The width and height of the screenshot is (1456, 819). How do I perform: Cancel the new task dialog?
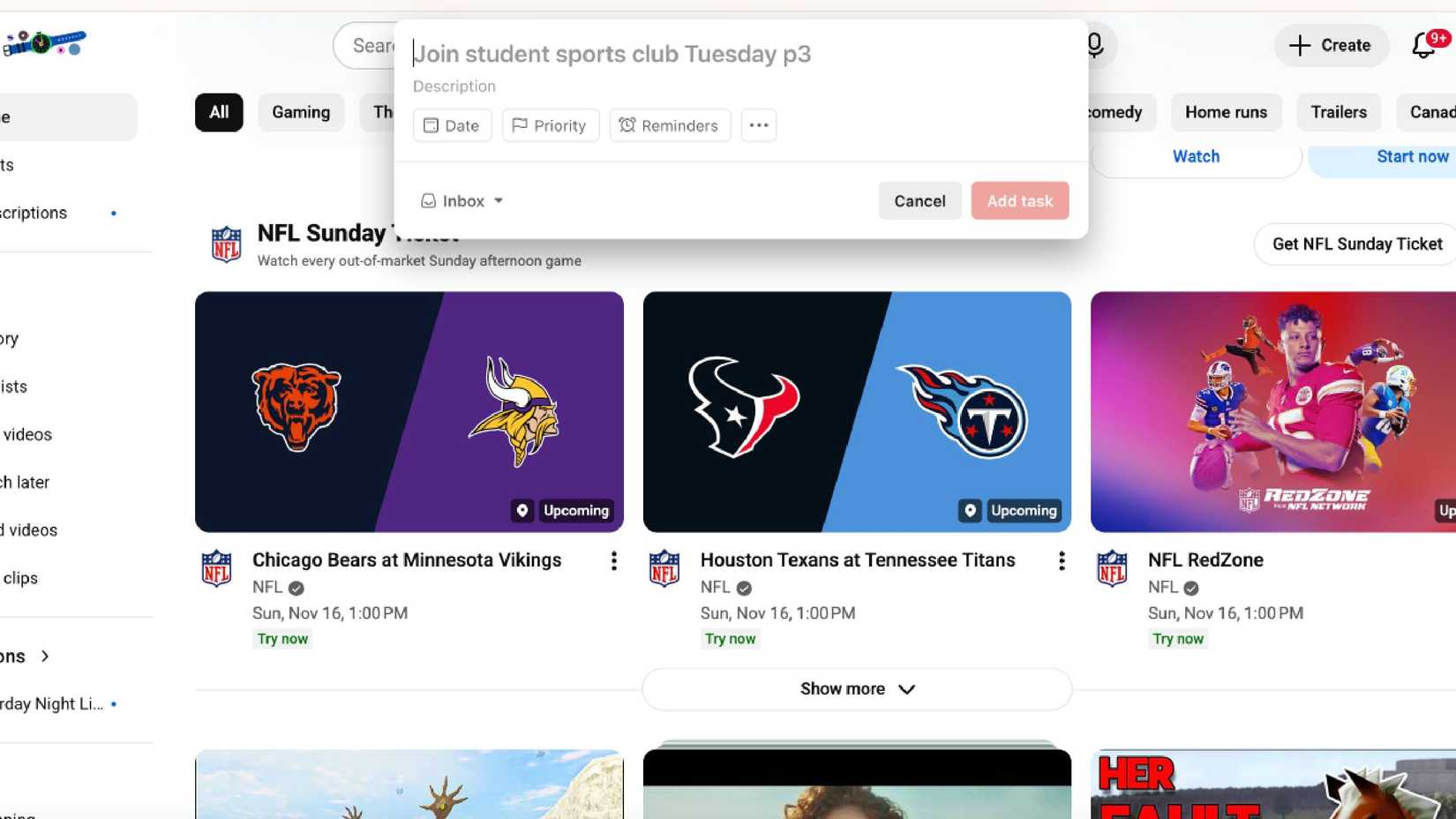tap(919, 201)
